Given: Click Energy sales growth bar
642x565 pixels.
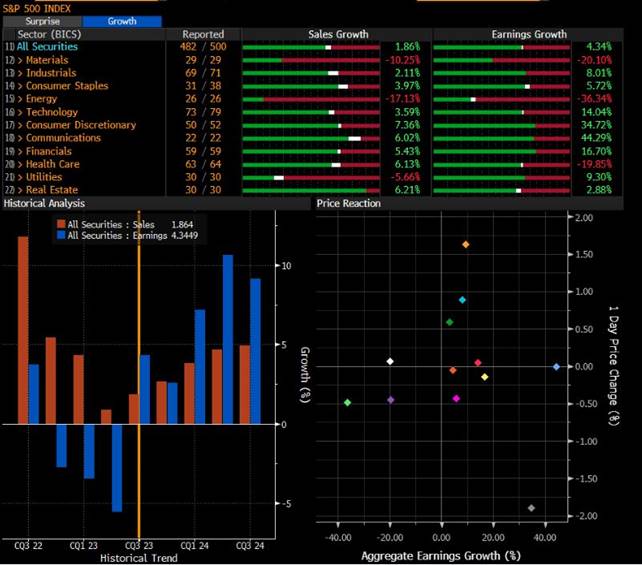Looking at the screenshot, I should 311,99.
